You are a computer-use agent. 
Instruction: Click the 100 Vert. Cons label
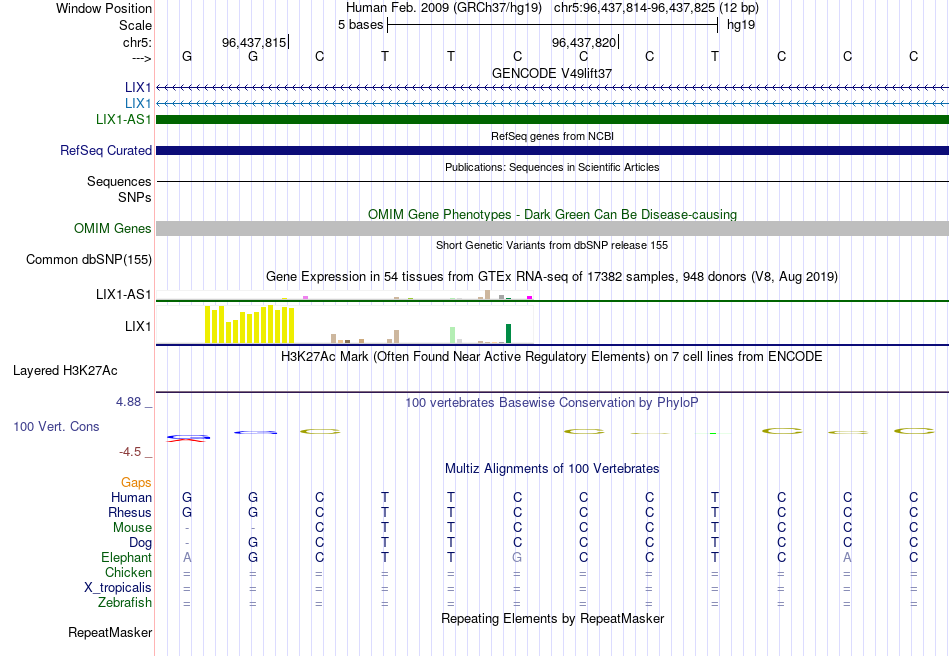click(56, 426)
